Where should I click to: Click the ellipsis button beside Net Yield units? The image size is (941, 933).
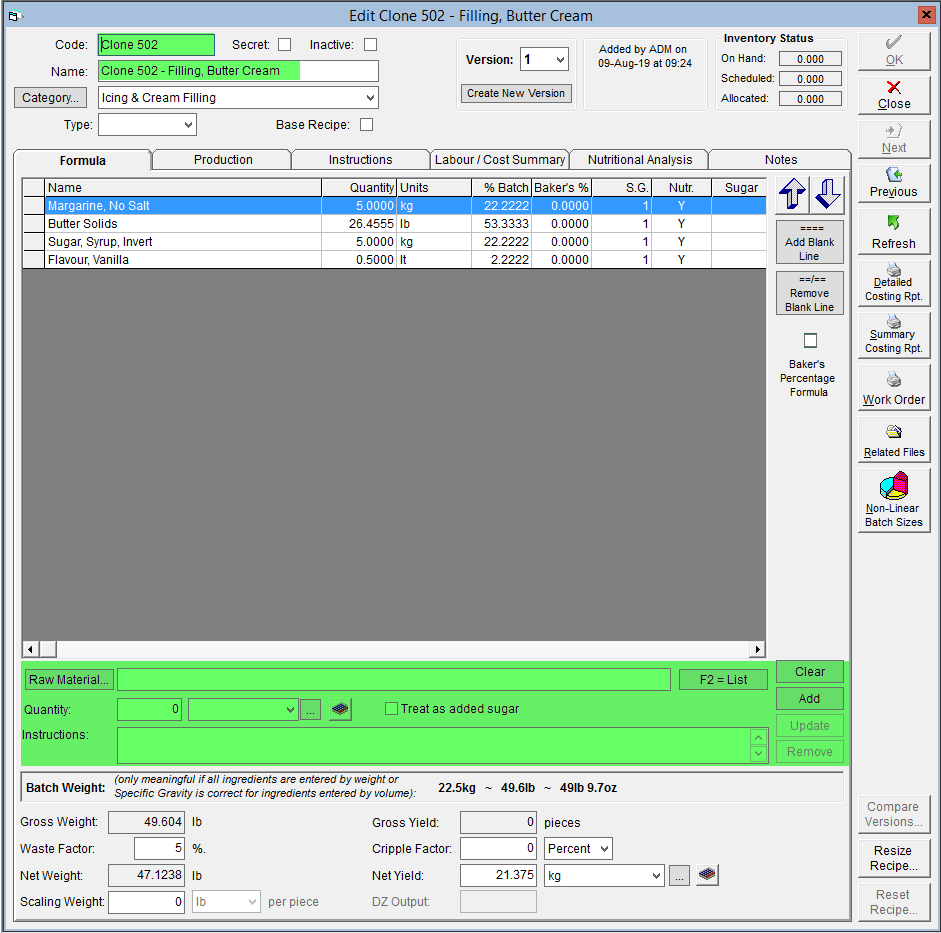679,876
